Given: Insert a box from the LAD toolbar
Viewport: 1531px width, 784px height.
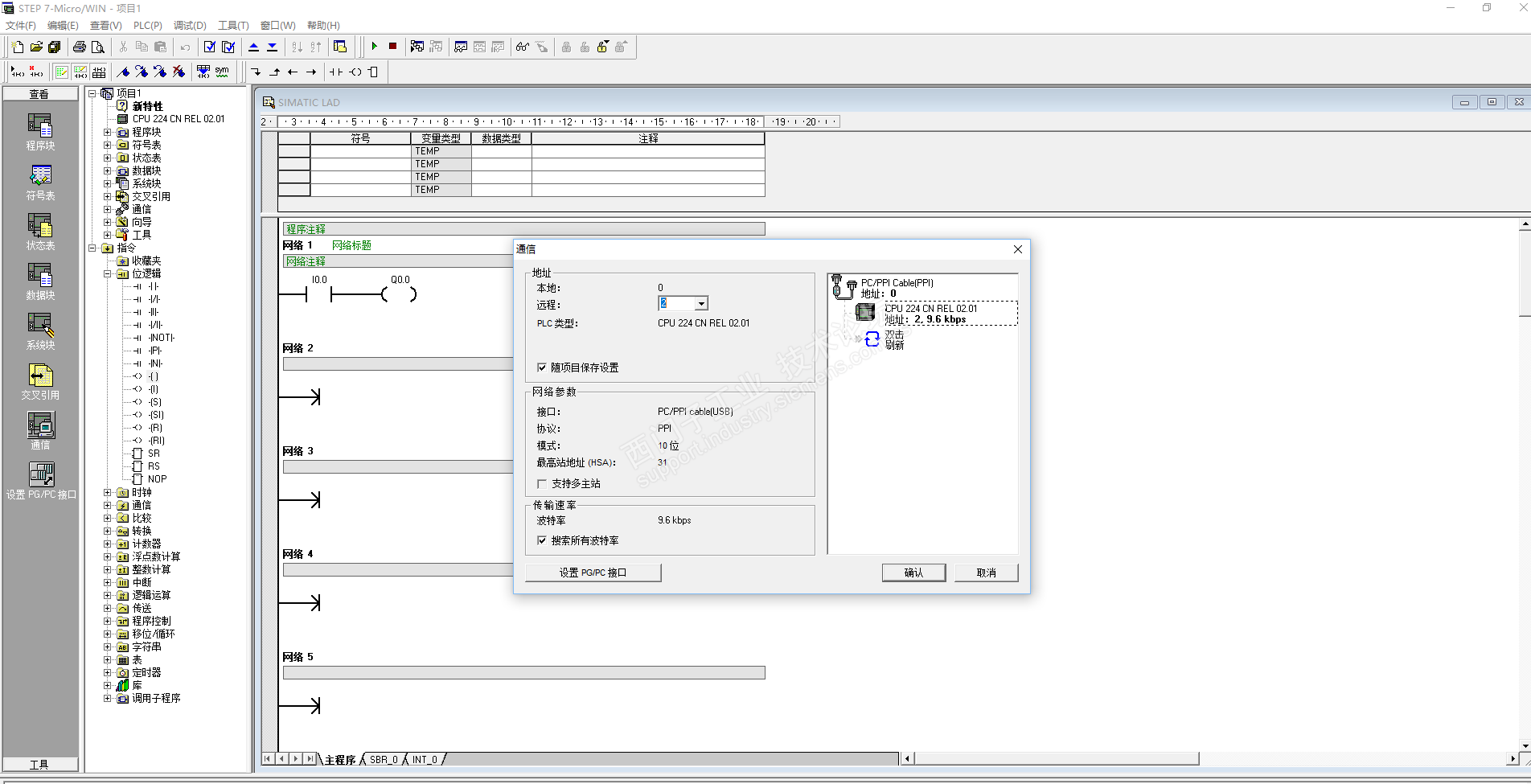Looking at the screenshot, I should tap(373, 72).
